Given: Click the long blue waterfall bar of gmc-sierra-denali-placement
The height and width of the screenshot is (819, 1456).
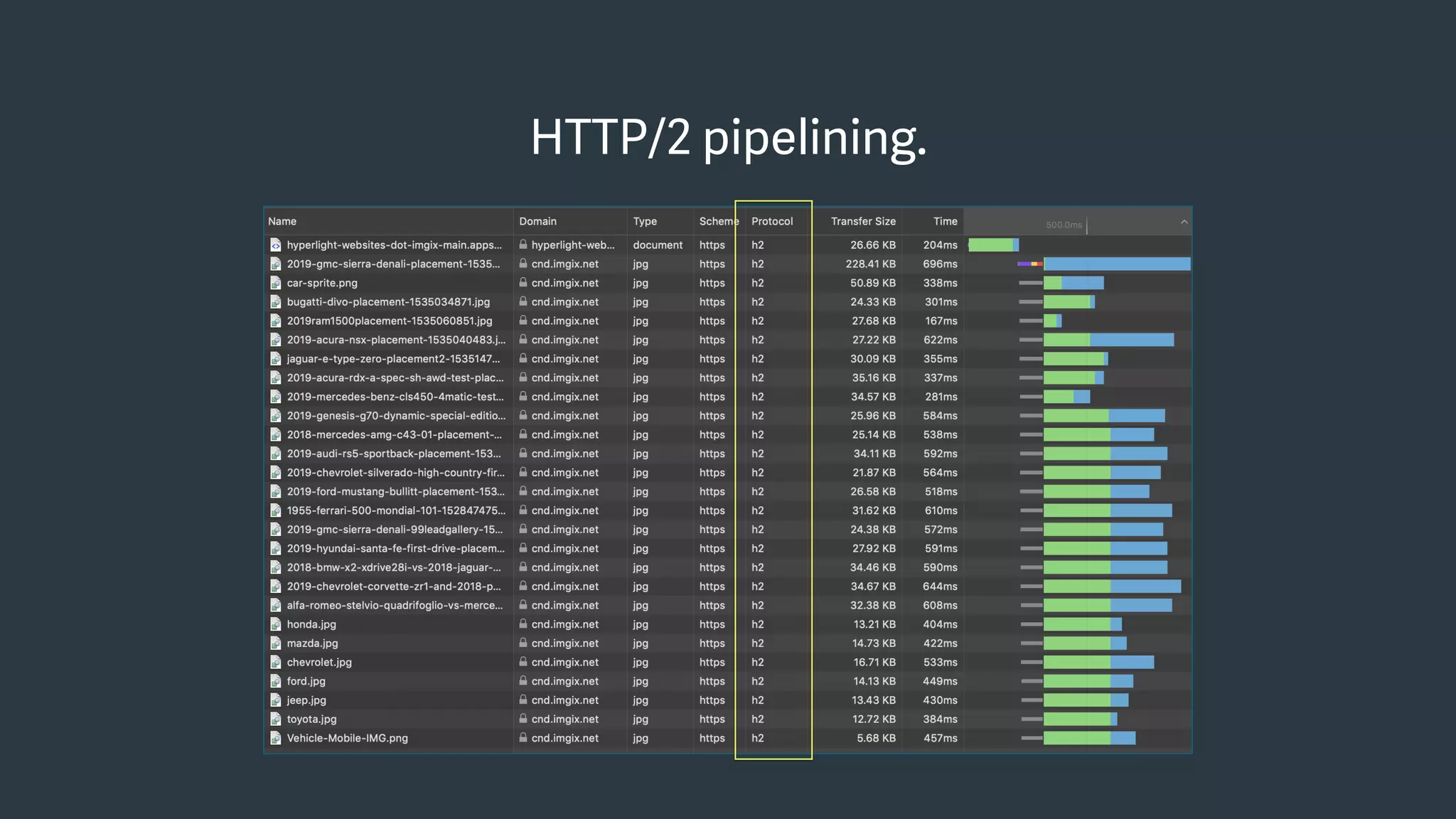Looking at the screenshot, I should [x=1116, y=264].
